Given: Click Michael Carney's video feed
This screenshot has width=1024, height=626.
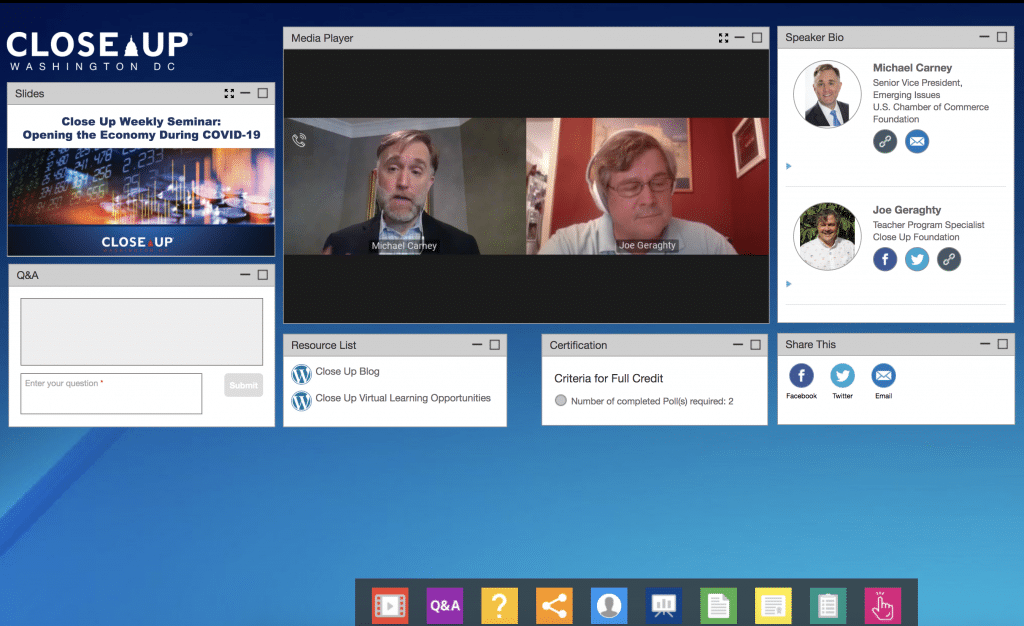Looking at the screenshot, I should [405, 186].
